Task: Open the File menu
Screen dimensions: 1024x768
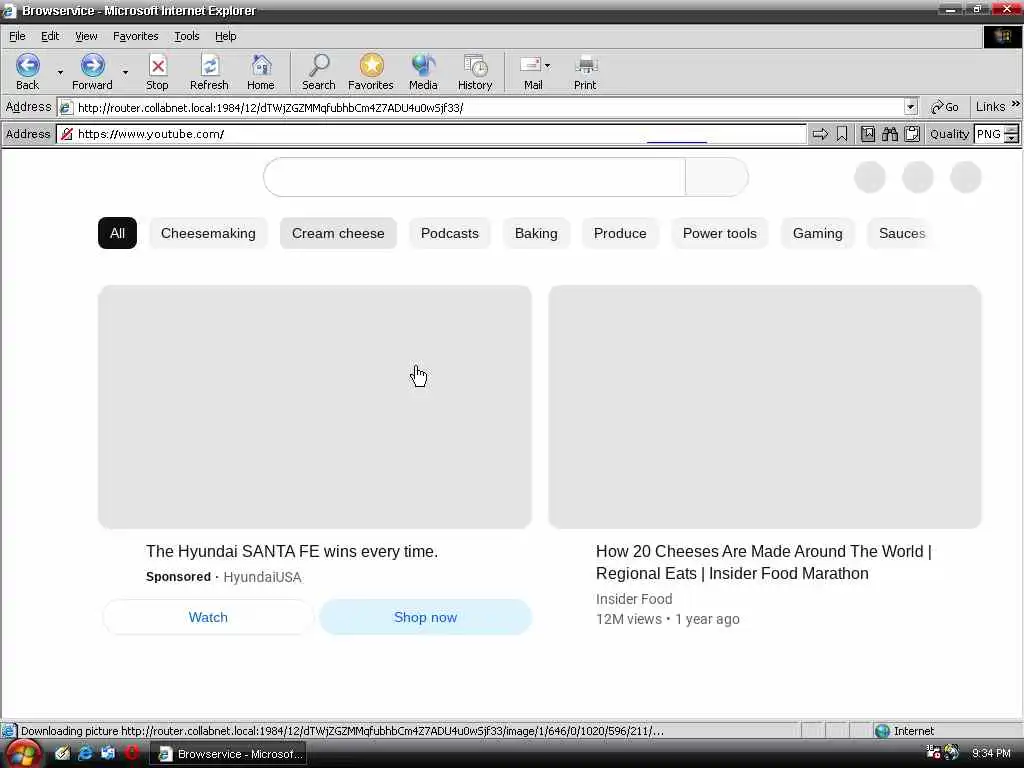Action: (x=17, y=36)
